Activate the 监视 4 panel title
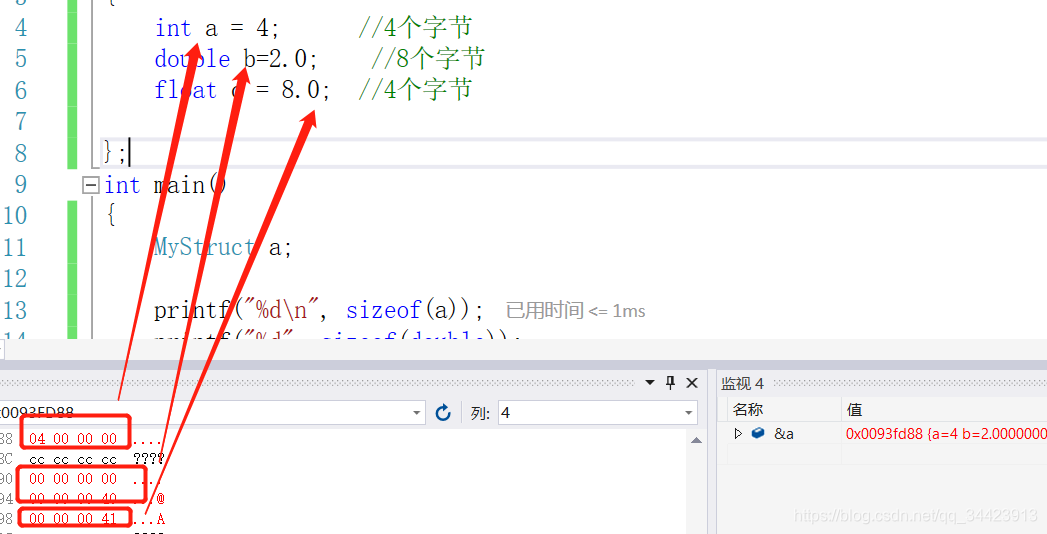This screenshot has width=1047, height=534. pyautogui.click(x=742, y=384)
